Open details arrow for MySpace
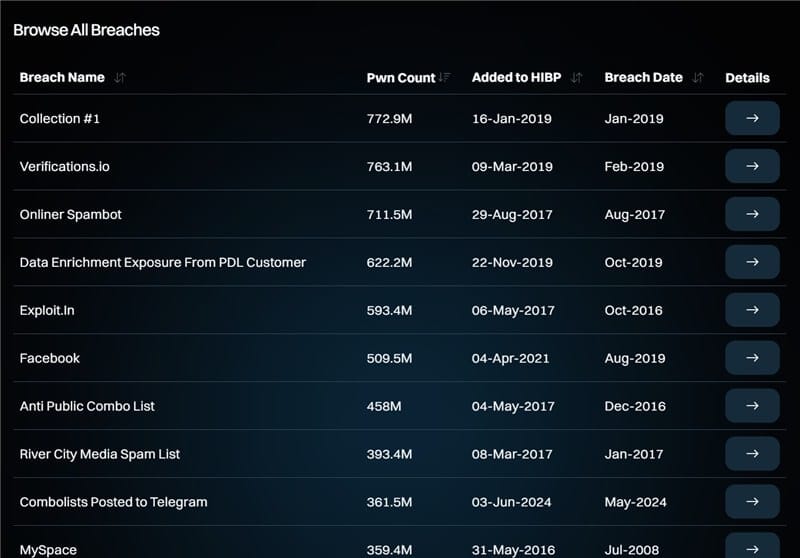 coord(752,546)
